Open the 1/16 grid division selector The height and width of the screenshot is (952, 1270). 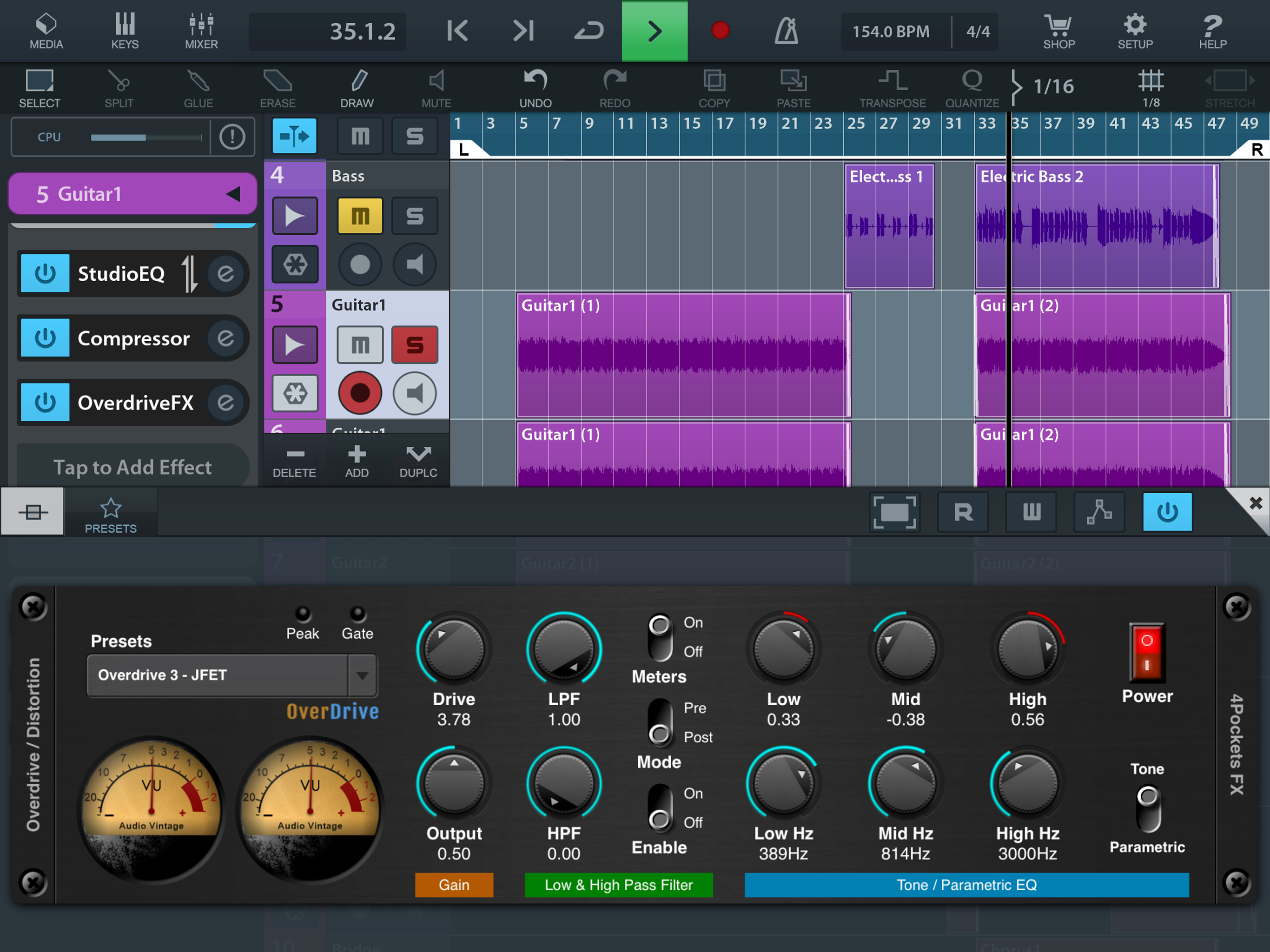click(x=1052, y=86)
